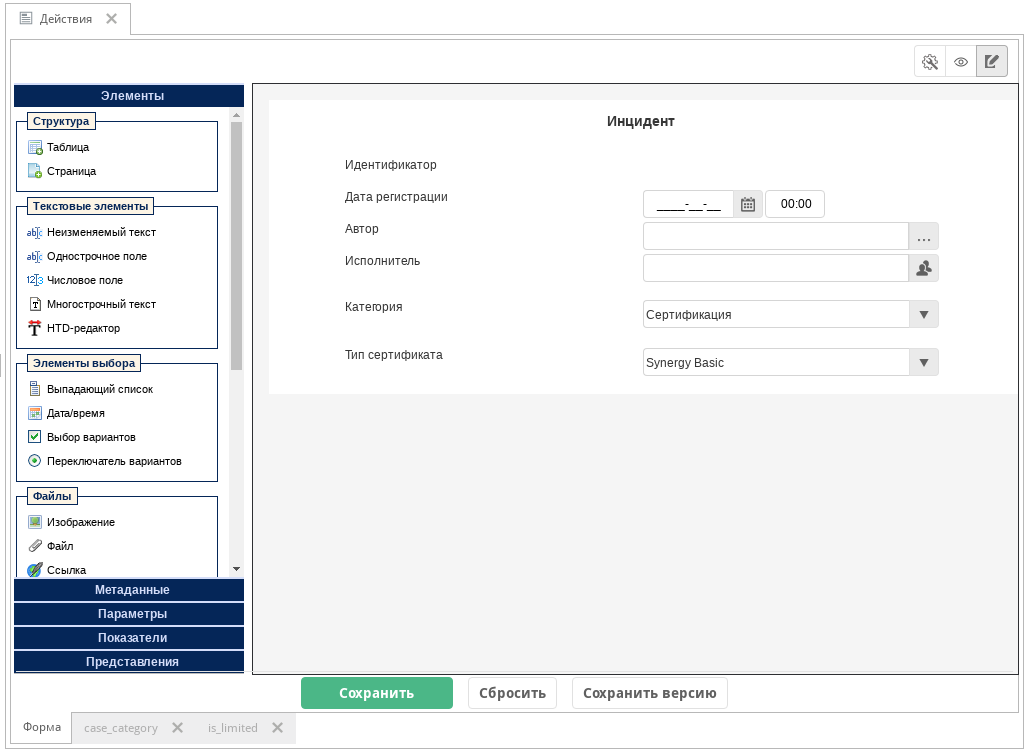Expand the Категория dropdown arrow

coord(924,314)
